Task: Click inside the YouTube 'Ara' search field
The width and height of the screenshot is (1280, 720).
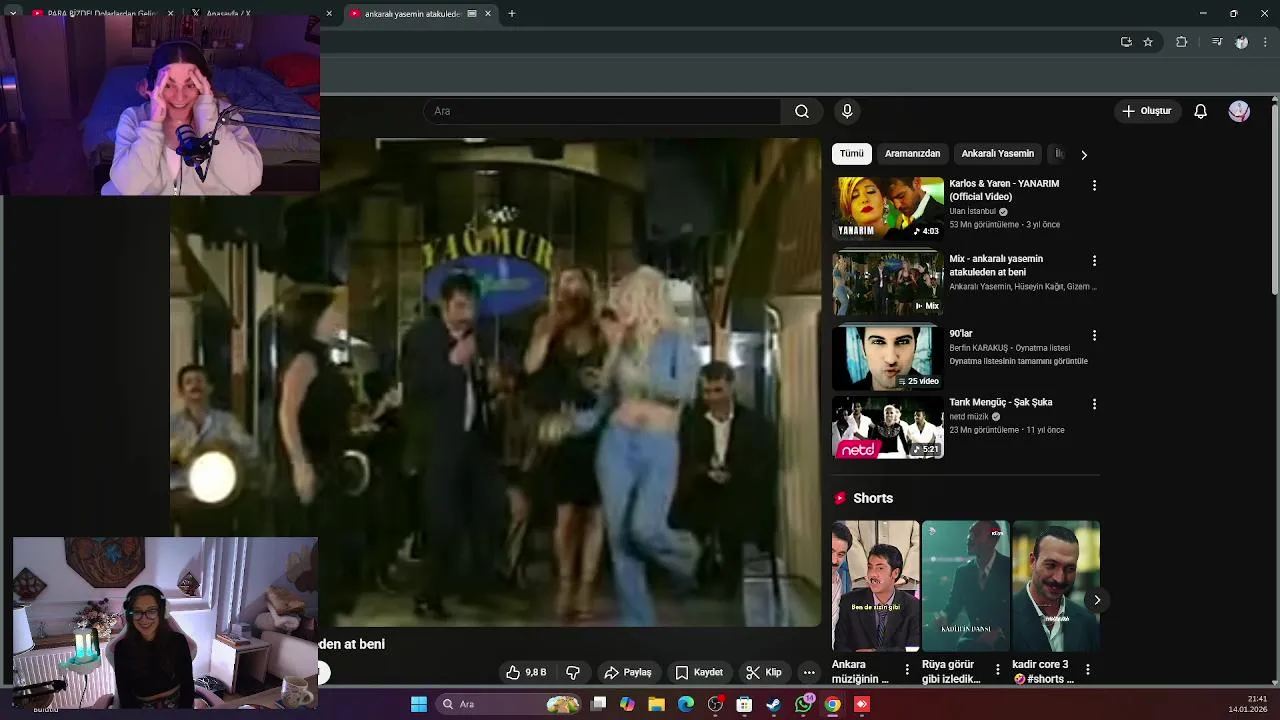Action: click(603, 111)
